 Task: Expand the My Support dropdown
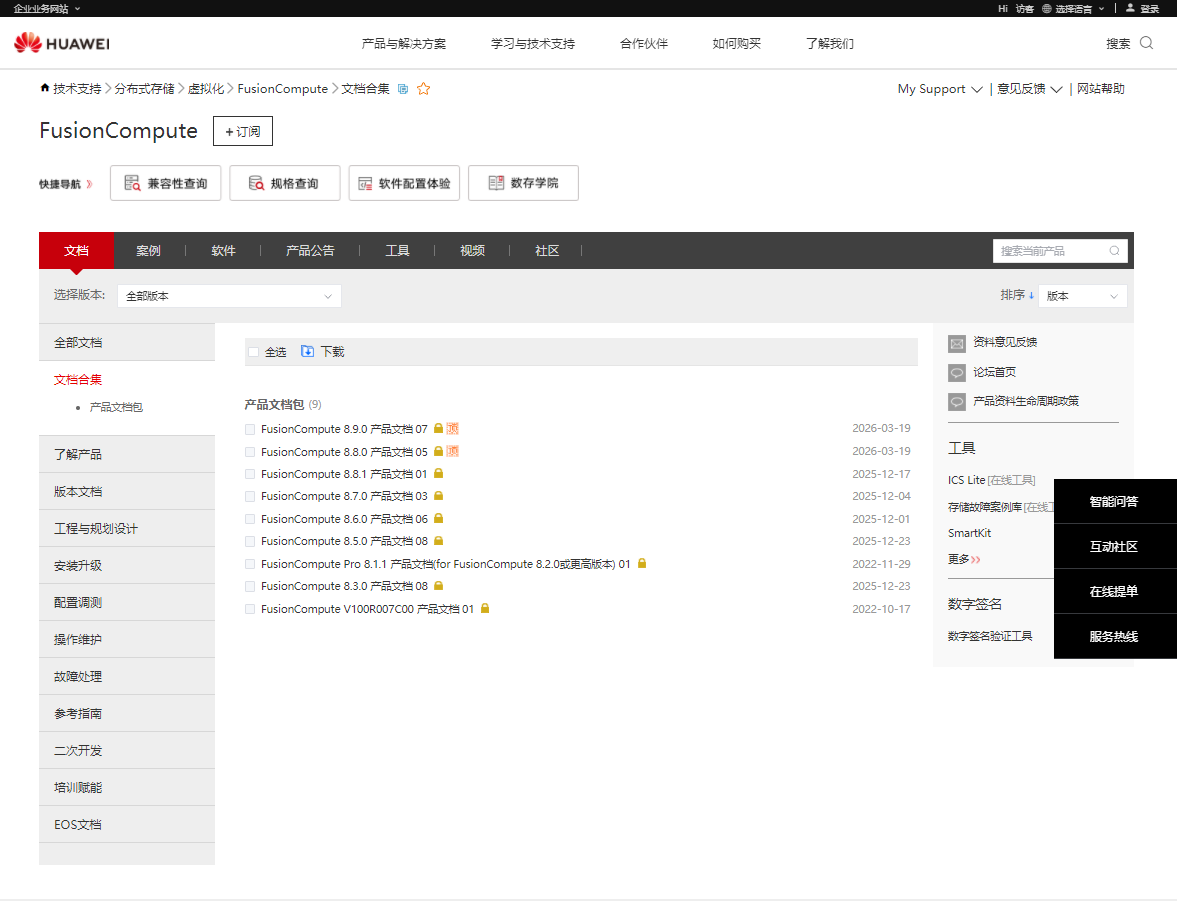[940, 89]
